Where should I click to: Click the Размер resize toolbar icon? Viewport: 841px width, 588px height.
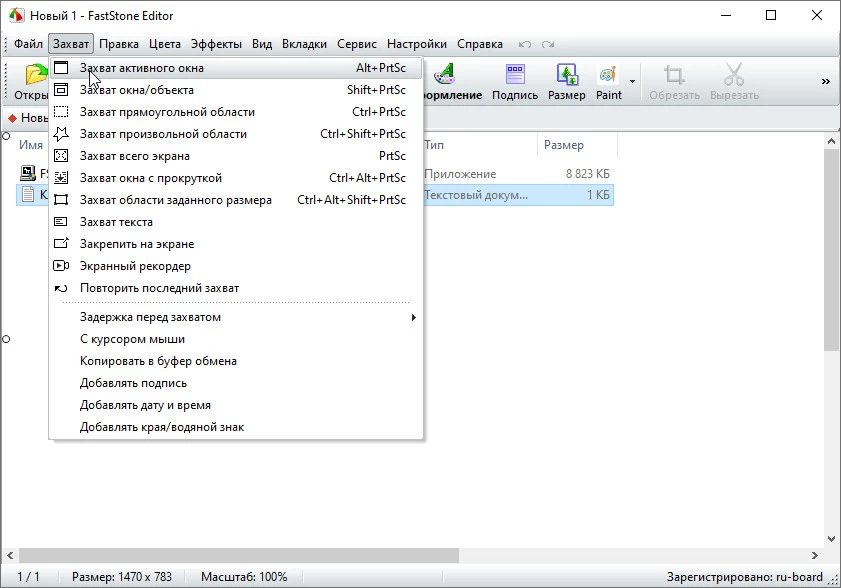[567, 74]
